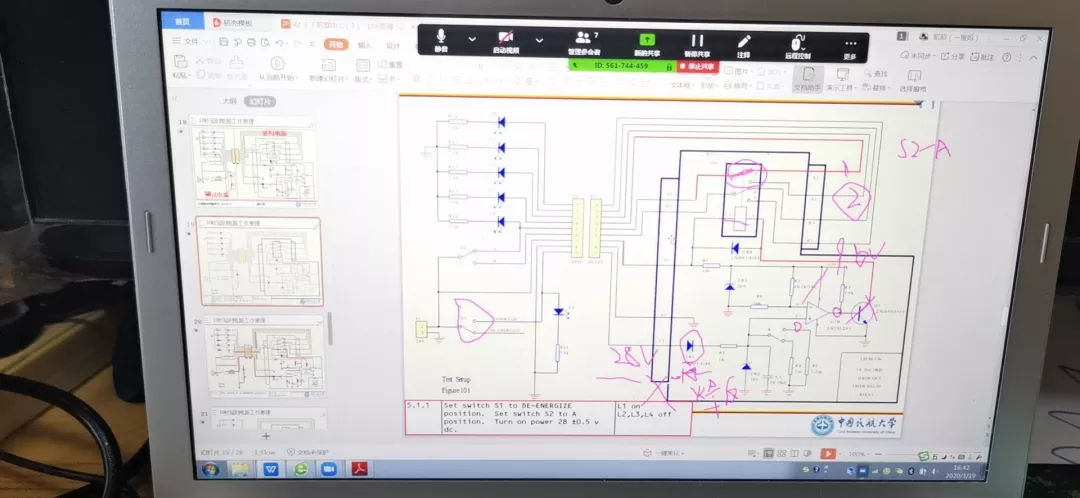Start slideshow with orange play button
Viewport: 1080px width, 498px height.
coord(827,454)
